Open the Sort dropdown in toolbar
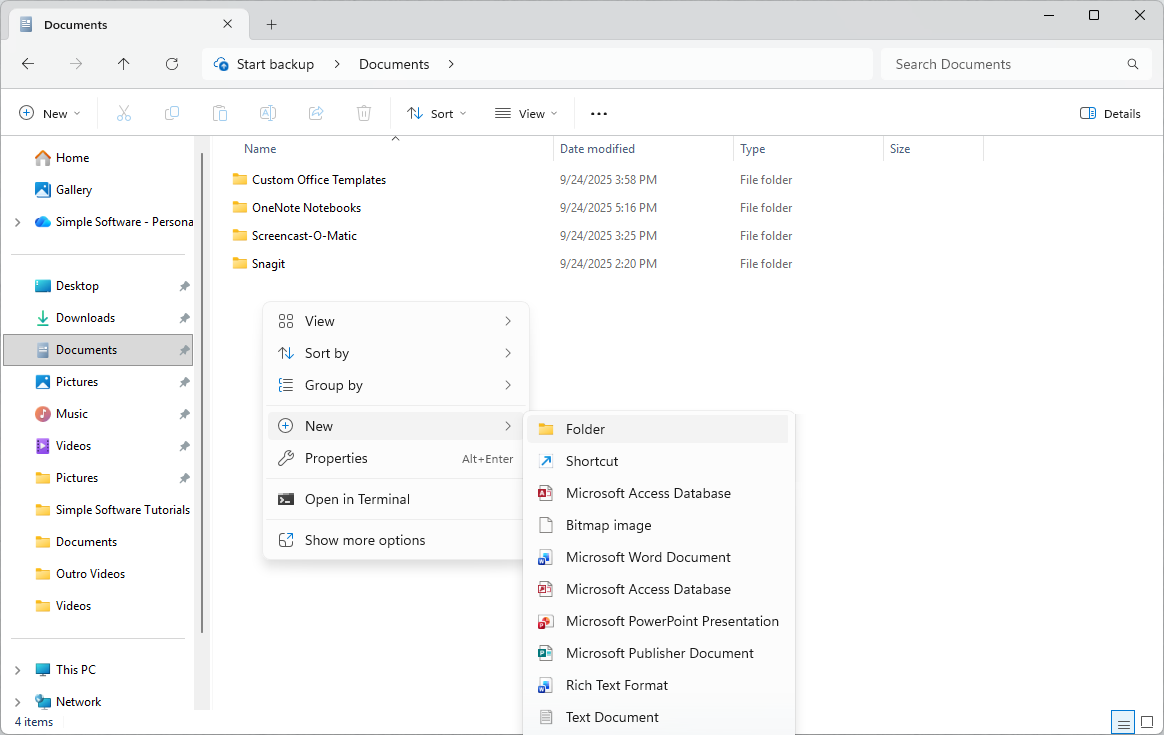 coord(436,114)
